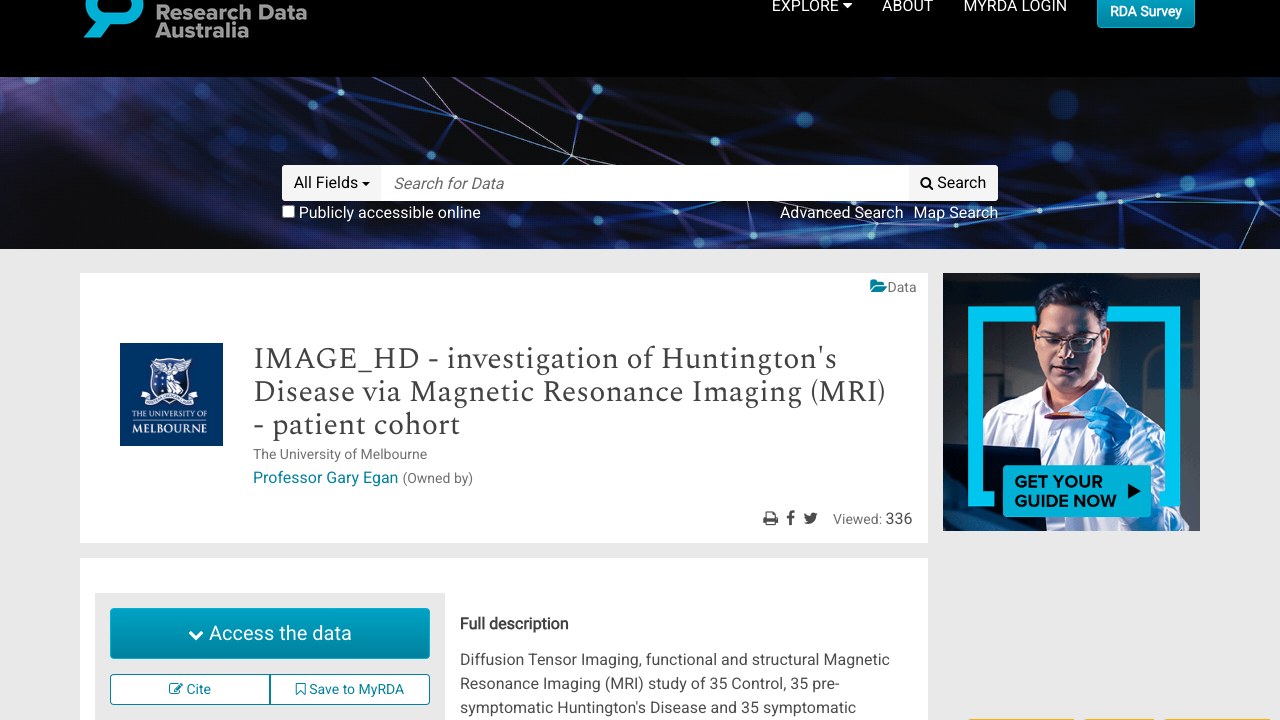Click the Viewed: 336 count
This screenshot has width=1280, height=720.
(x=872, y=518)
